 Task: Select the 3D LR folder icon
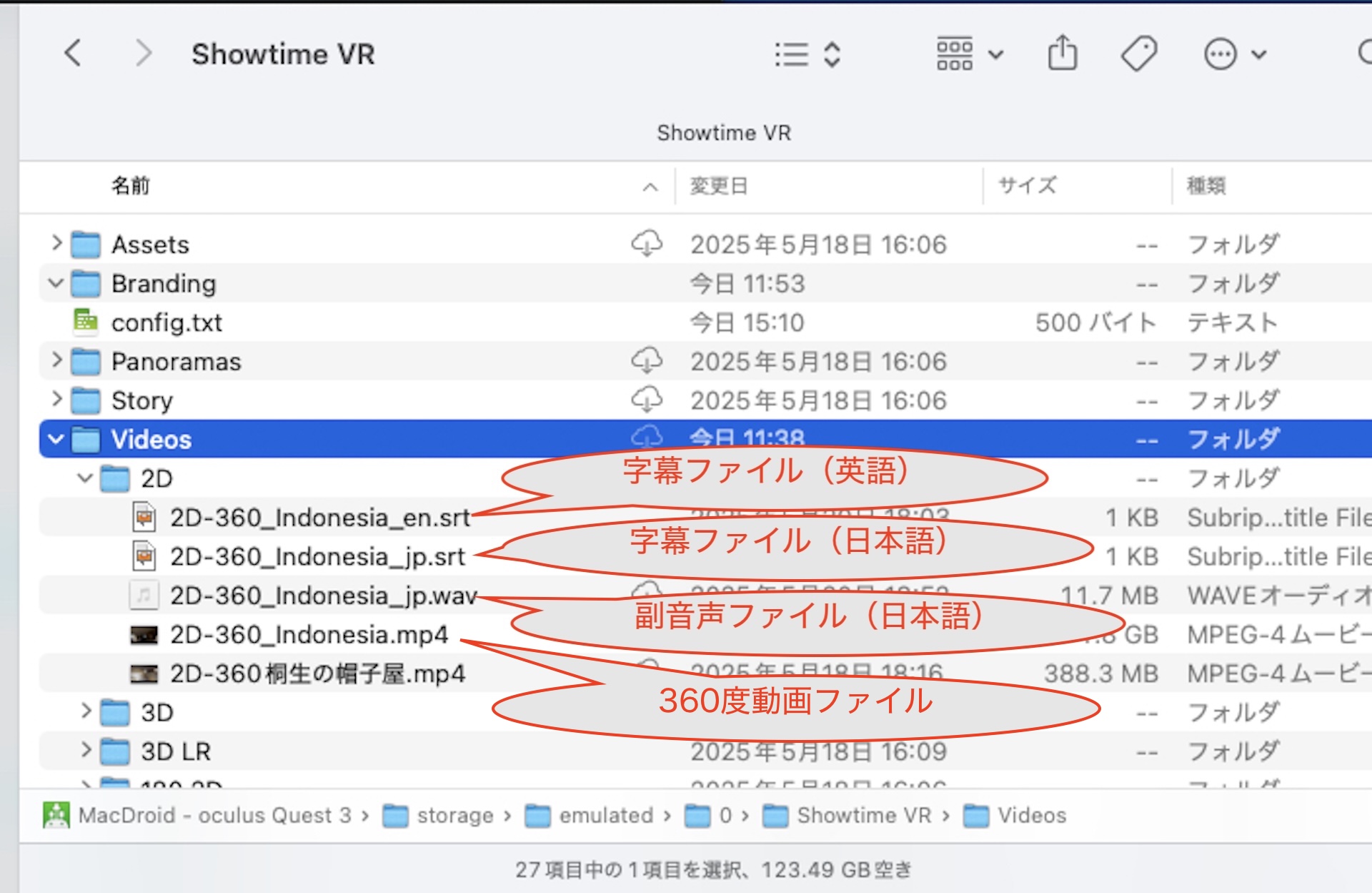point(115,751)
